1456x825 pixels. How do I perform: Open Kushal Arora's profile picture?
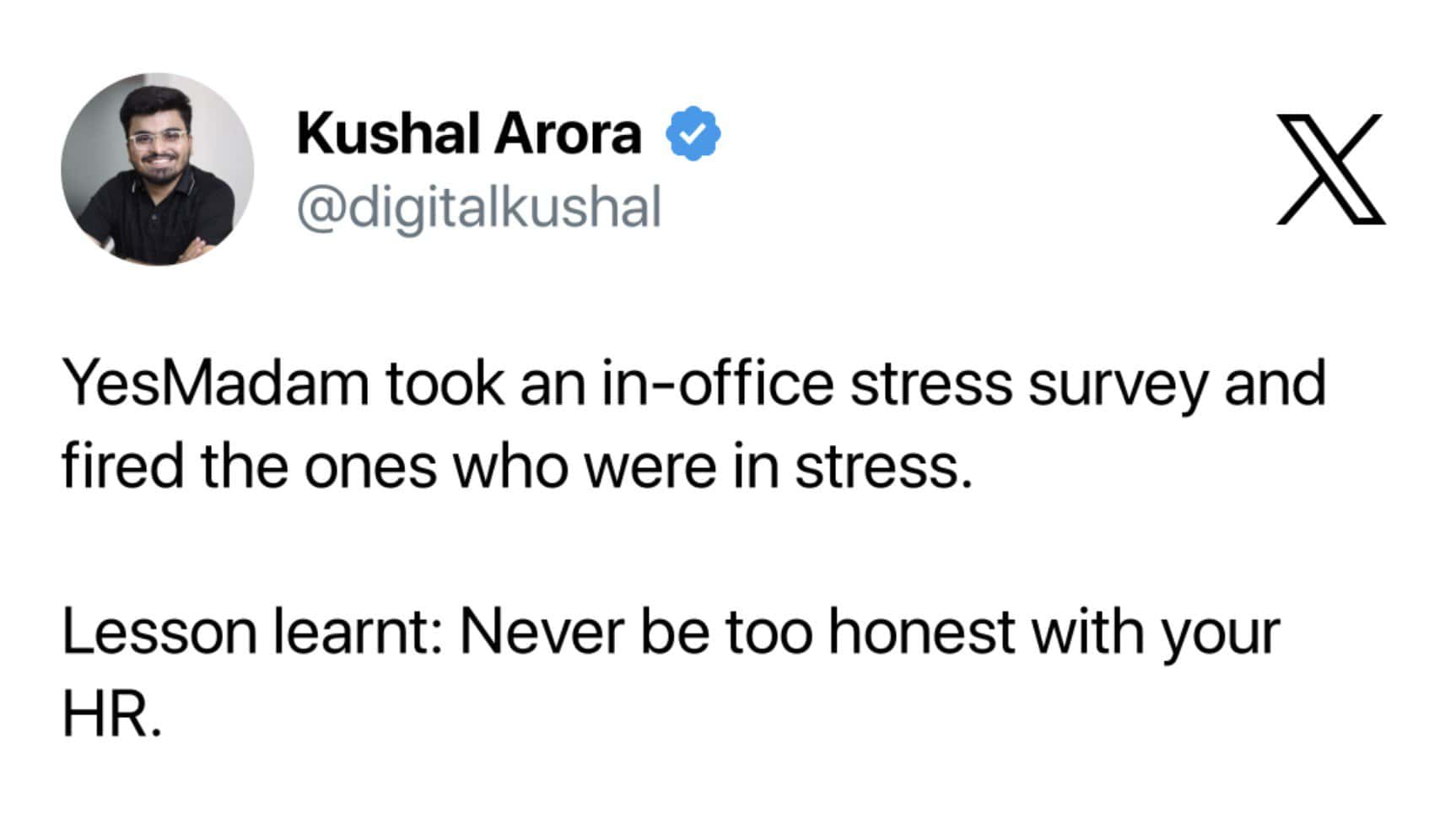coord(158,169)
